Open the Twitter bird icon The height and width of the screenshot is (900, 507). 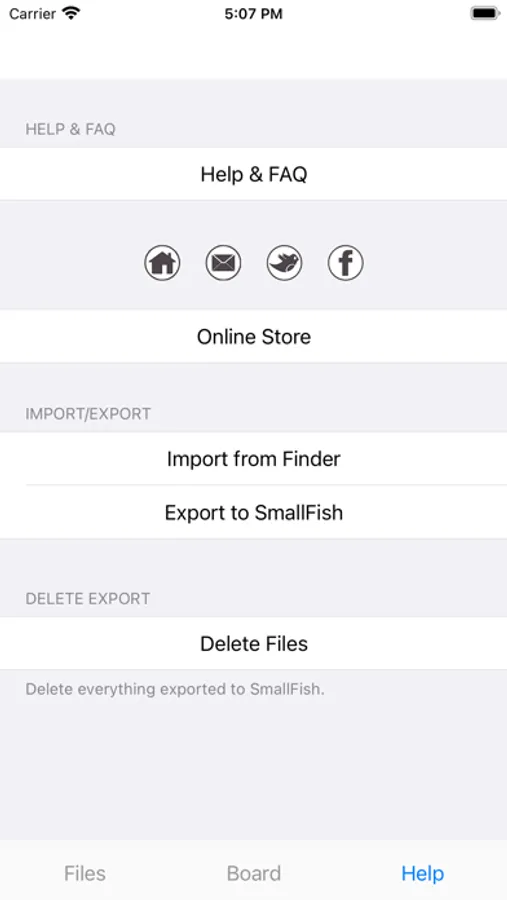point(284,263)
